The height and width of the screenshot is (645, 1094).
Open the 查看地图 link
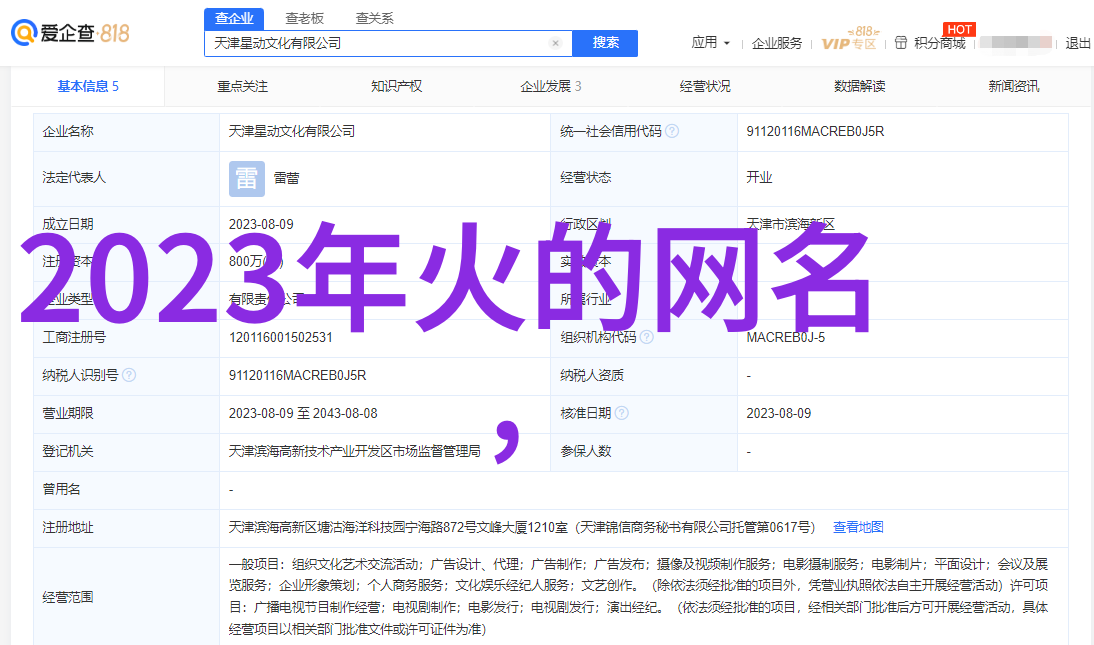click(858, 527)
